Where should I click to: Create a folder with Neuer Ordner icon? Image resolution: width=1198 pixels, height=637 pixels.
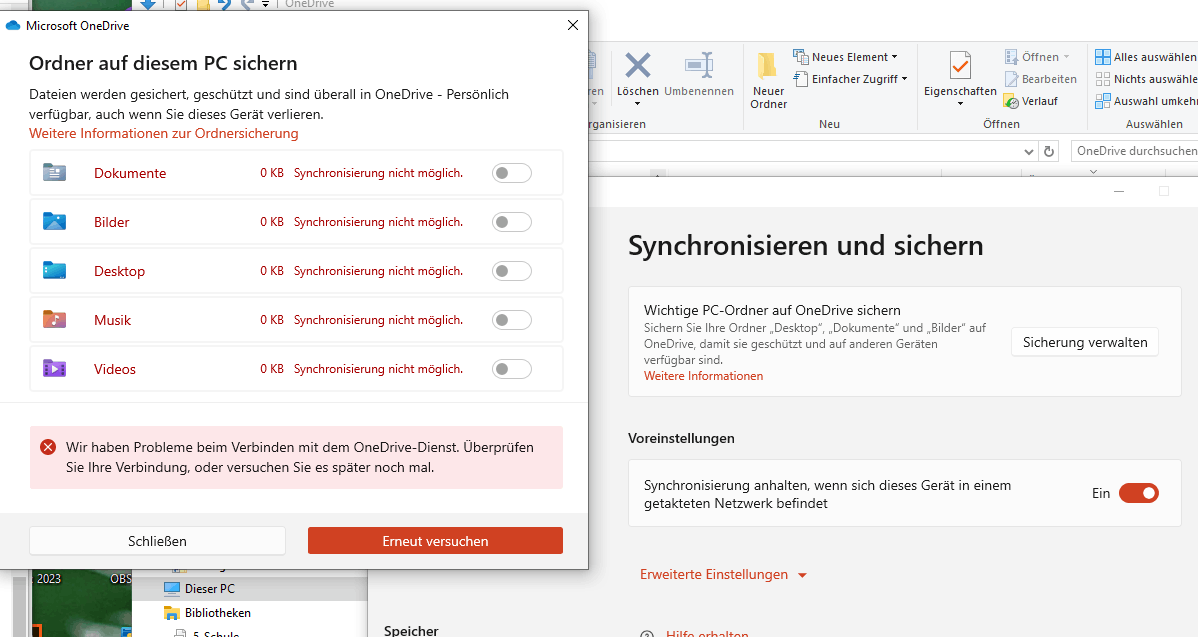pyautogui.click(x=766, y=66)
